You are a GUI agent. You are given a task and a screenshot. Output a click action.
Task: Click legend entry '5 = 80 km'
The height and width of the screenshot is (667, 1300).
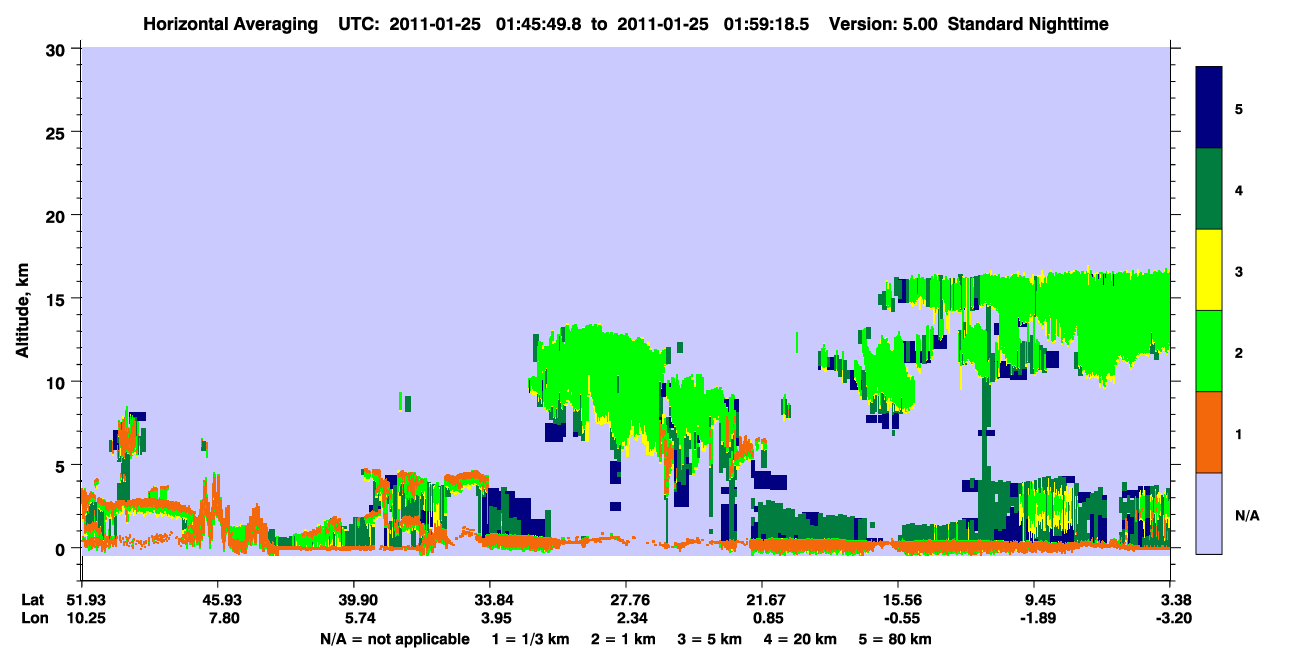point(896,638)
